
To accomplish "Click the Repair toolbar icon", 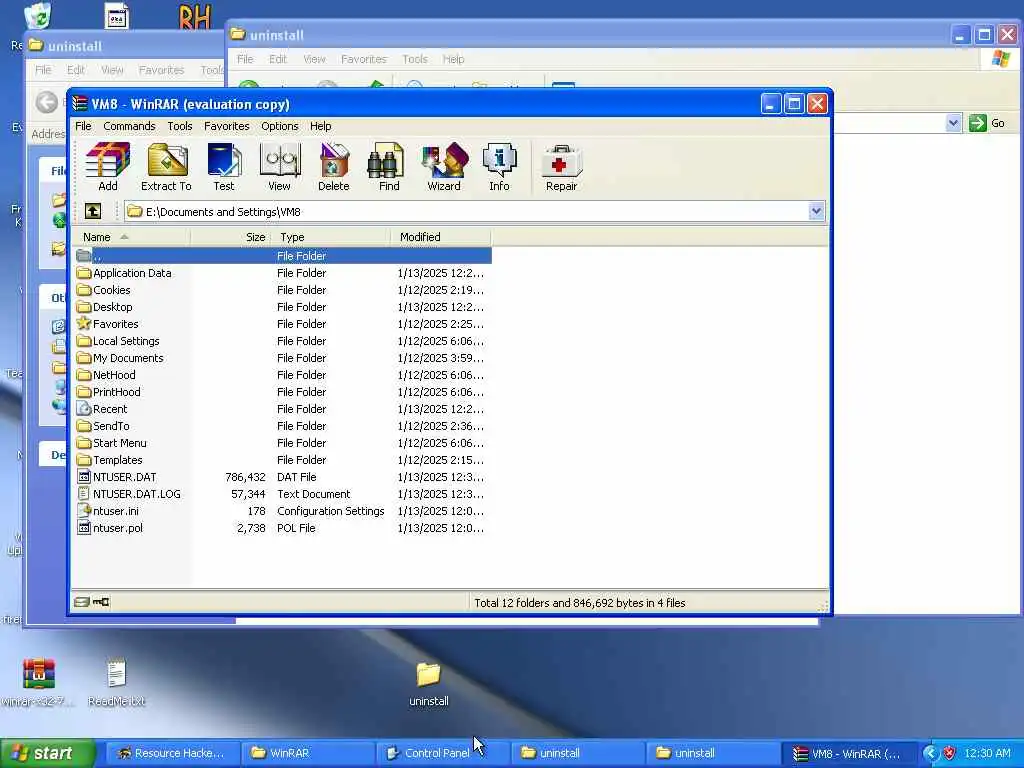I will point(562,167).
